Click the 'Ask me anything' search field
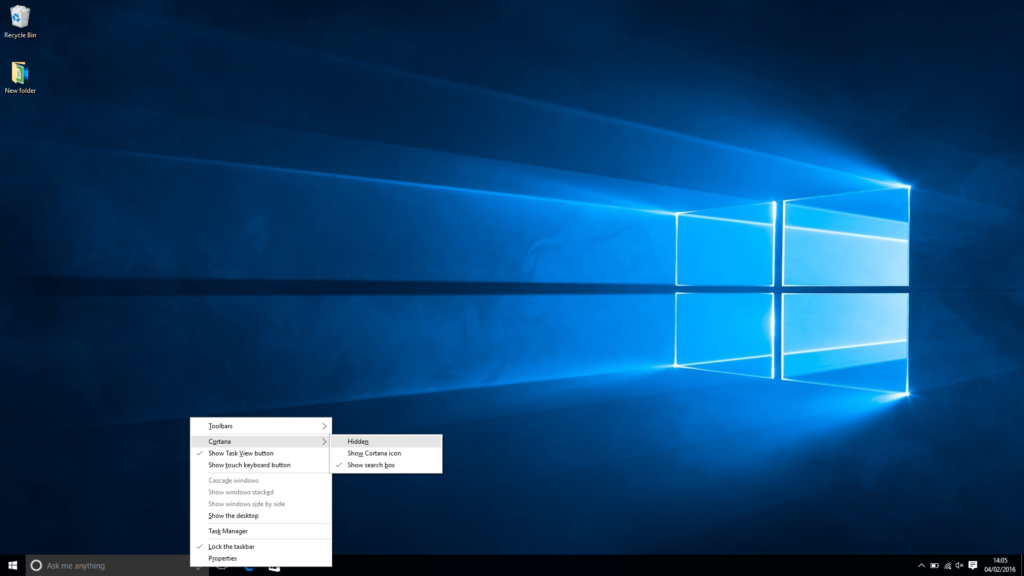 click(x=117, y=566)
